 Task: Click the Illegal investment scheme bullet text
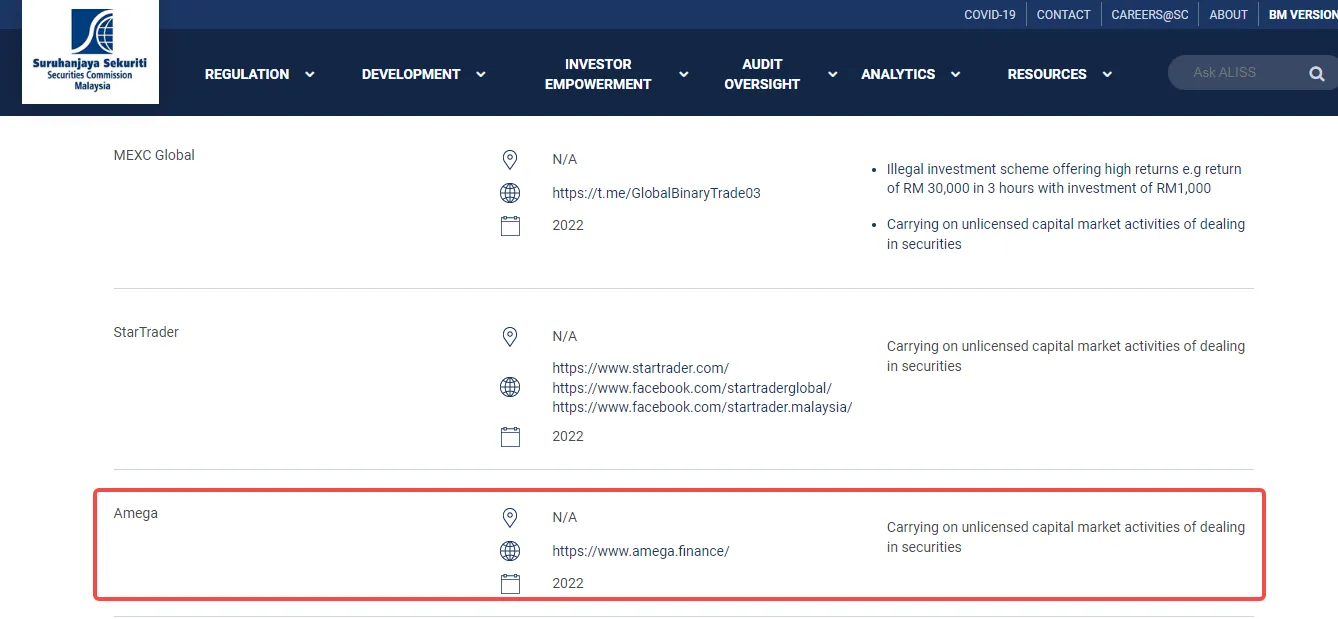1064,179
